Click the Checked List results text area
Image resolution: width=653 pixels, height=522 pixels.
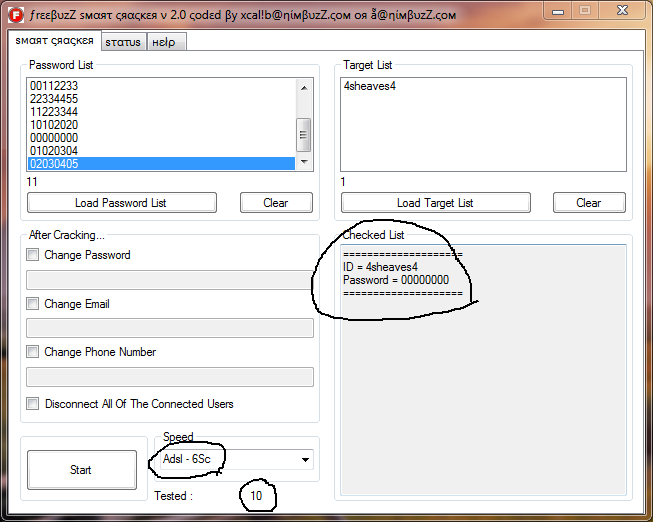483,370
